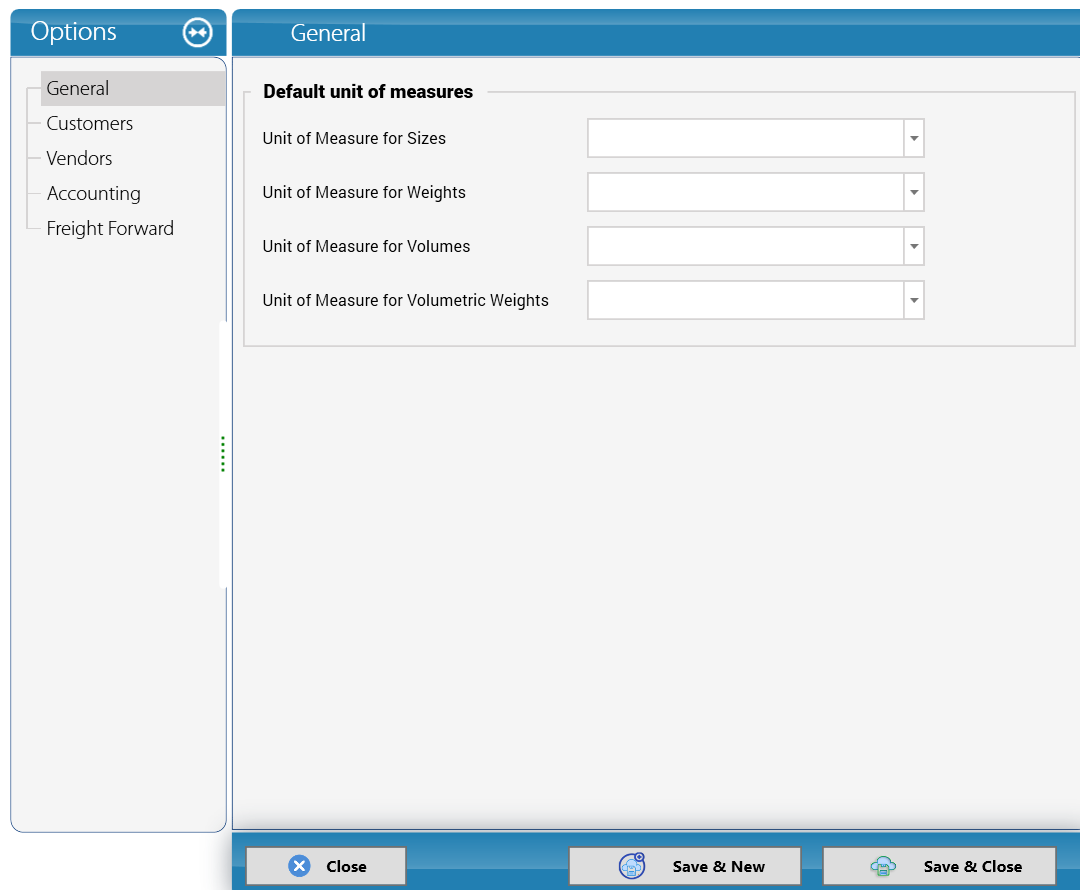This screenshot has height=890, width=1080.
Task: Focus the Unit of Measure for Weights field
Action: (746, 192)
